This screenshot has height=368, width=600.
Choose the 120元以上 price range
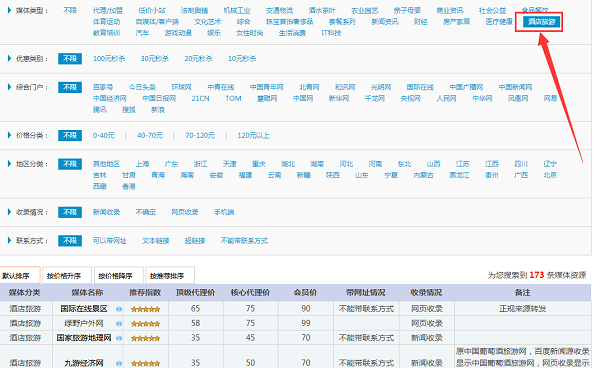tap(253, 135)
